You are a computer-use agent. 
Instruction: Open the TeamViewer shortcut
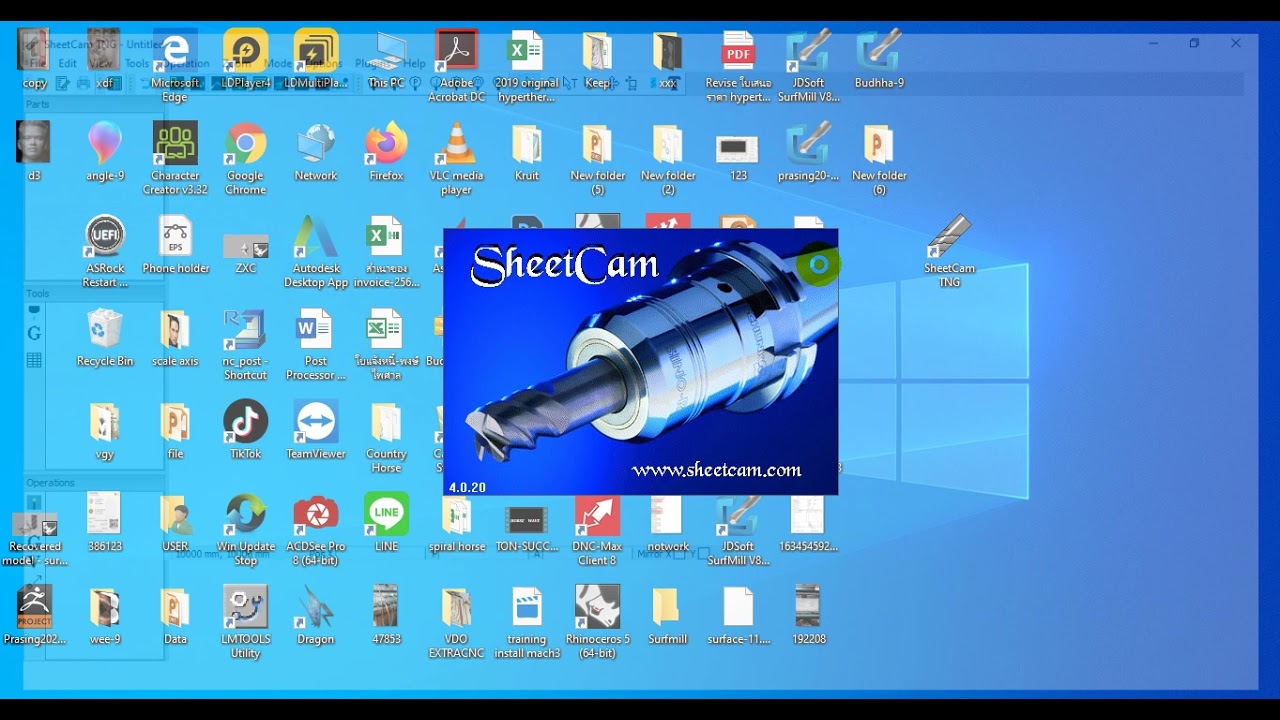[316, 430]
